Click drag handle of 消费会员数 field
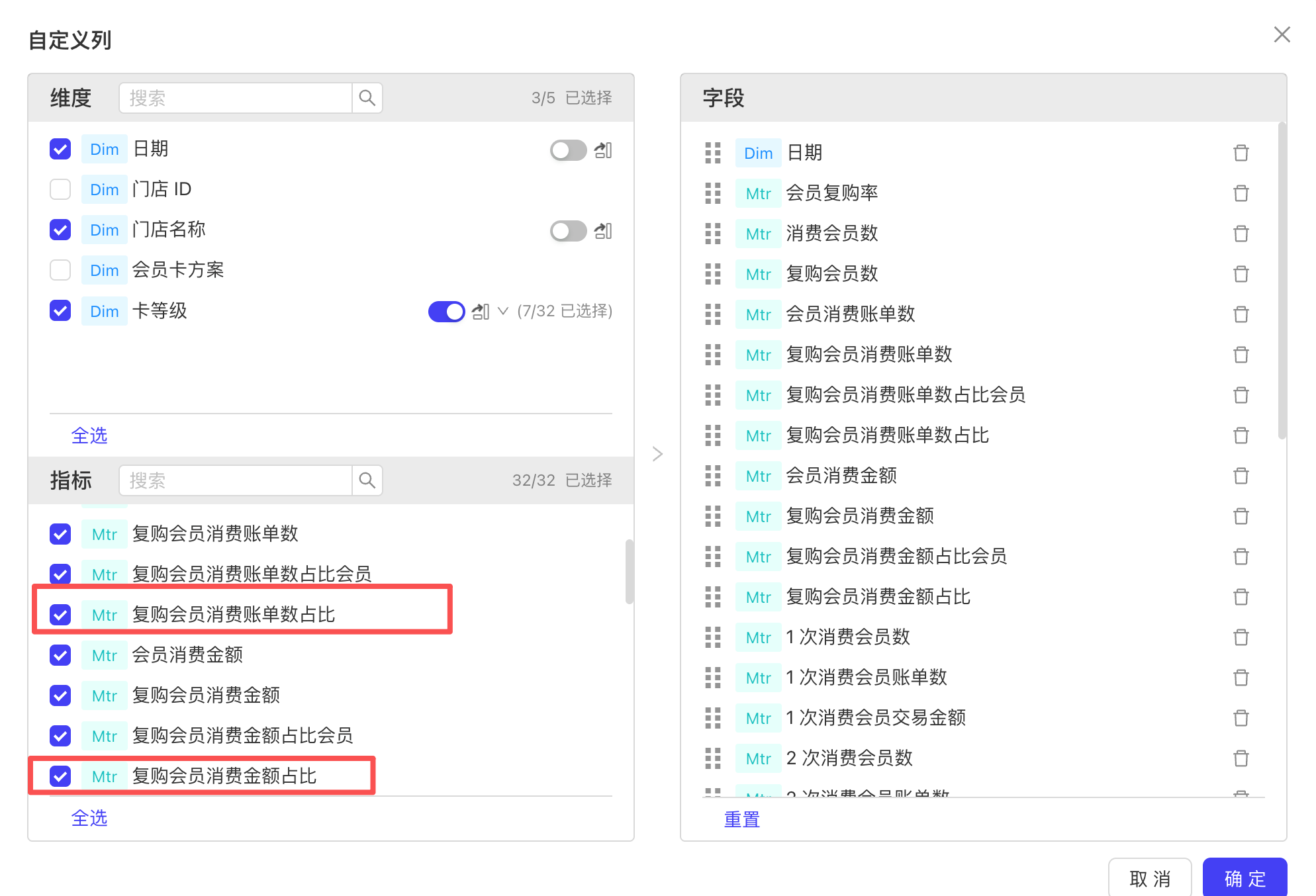This screenshot has width=1316, height=896. 713,234
